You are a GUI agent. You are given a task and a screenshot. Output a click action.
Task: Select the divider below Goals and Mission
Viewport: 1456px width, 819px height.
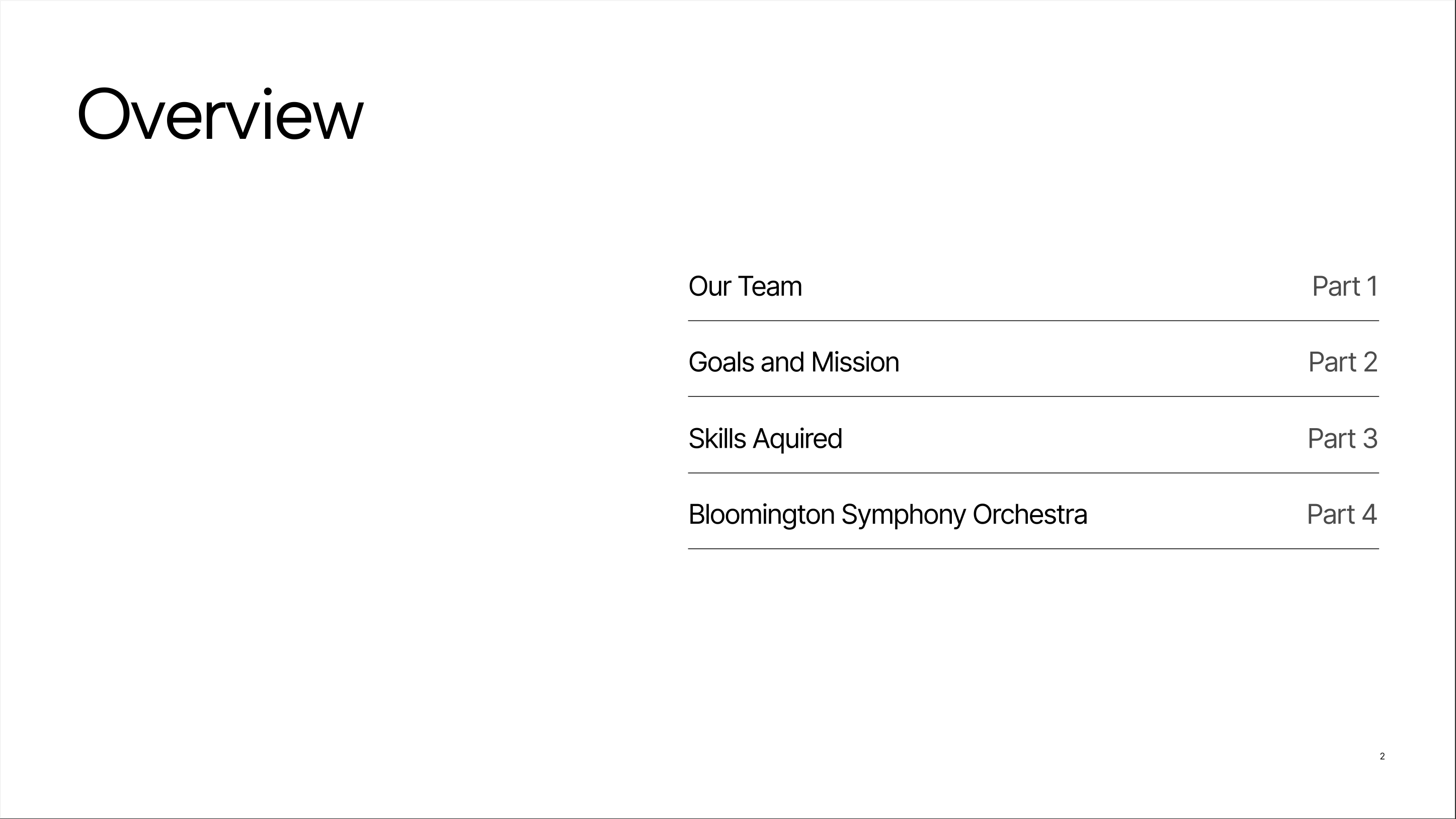pyautogui.click(x=1033, y=397)
